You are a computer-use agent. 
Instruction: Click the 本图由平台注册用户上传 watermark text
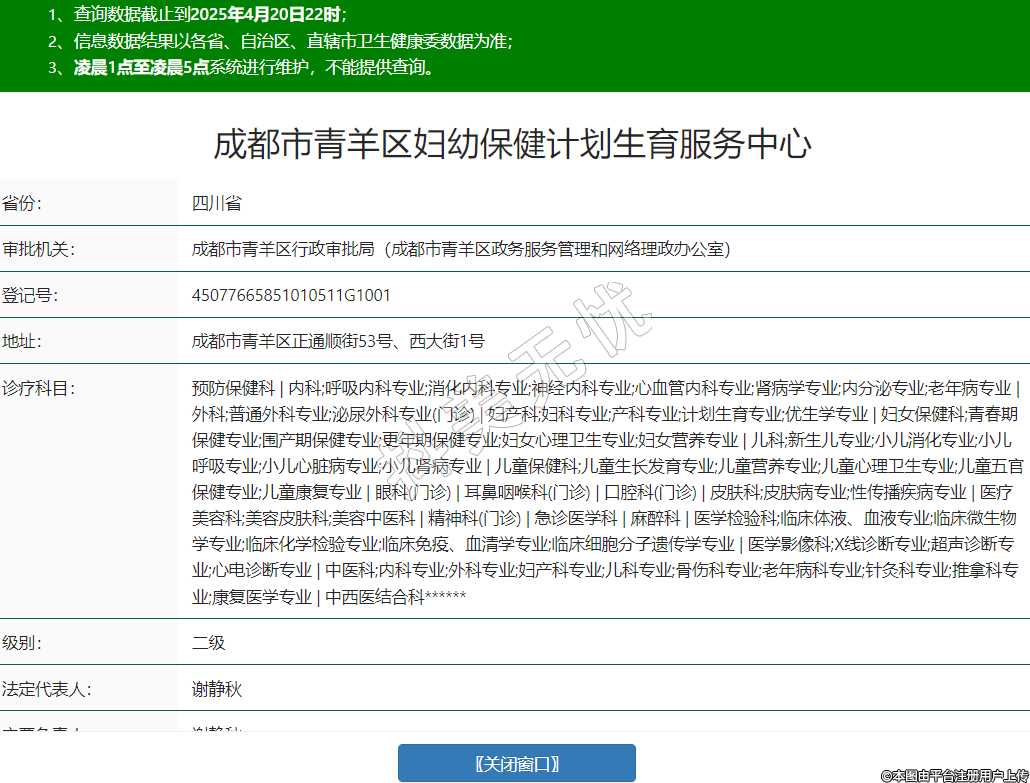point(953,774)
